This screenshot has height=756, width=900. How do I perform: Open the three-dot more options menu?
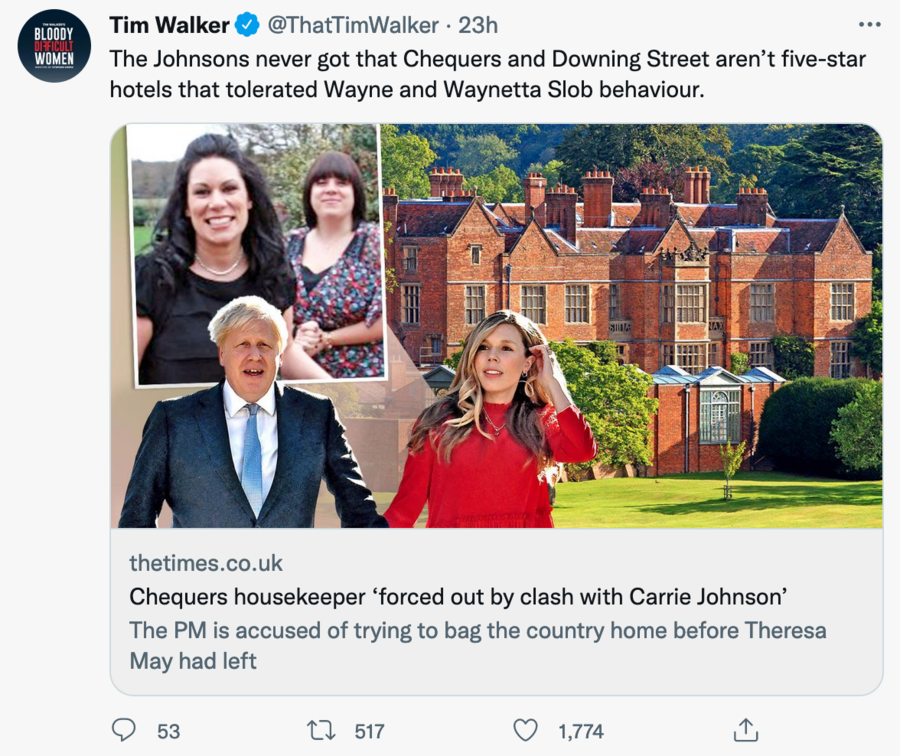pyautogui.click(x=870, y=24)
